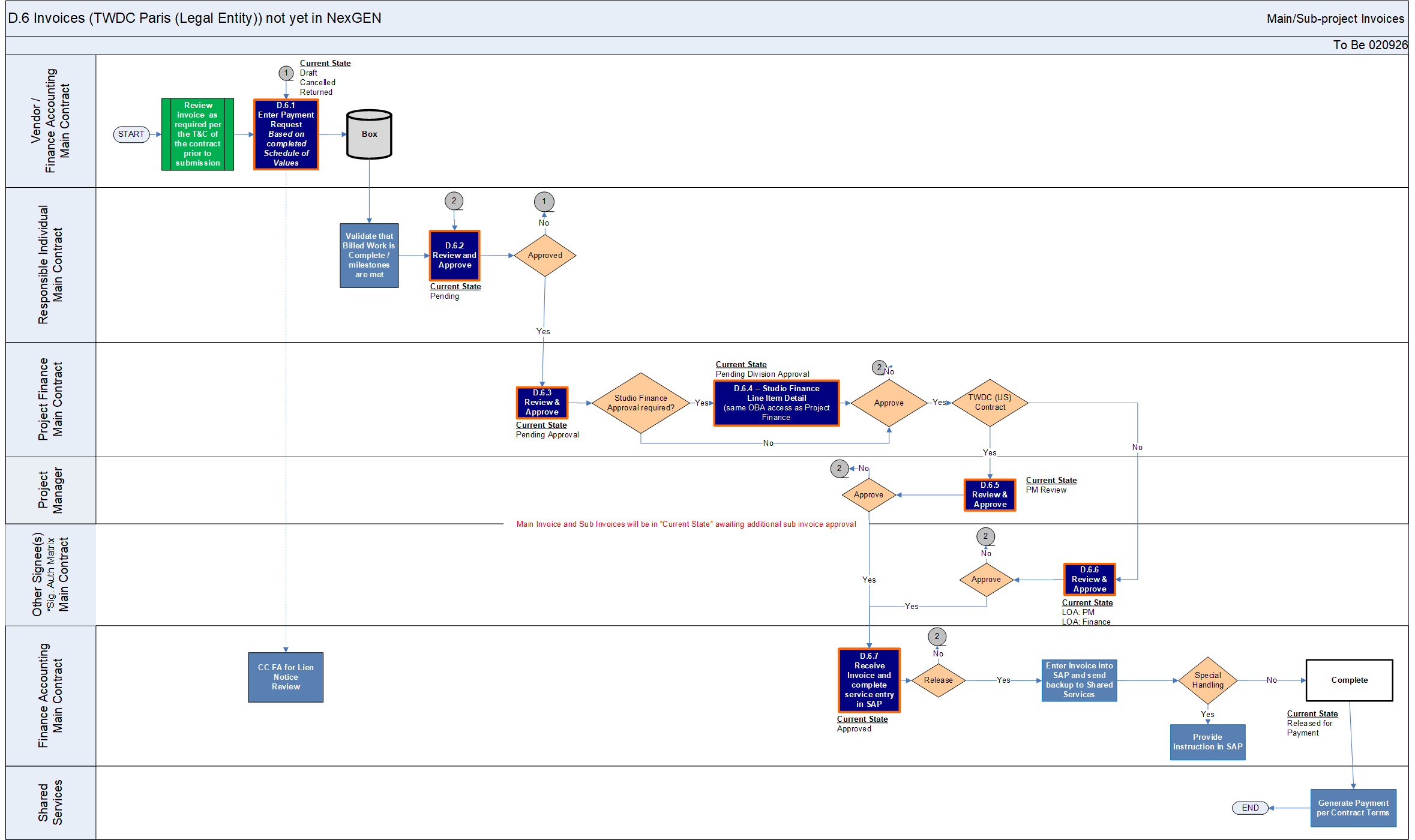
Task: Click the END terminator shape
Action: [1250, 808]
